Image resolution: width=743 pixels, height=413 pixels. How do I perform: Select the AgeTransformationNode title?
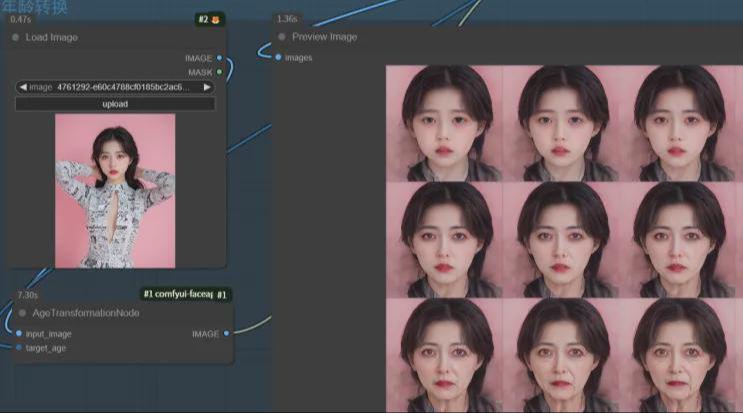pyautogui.click(x=86, y=313)
